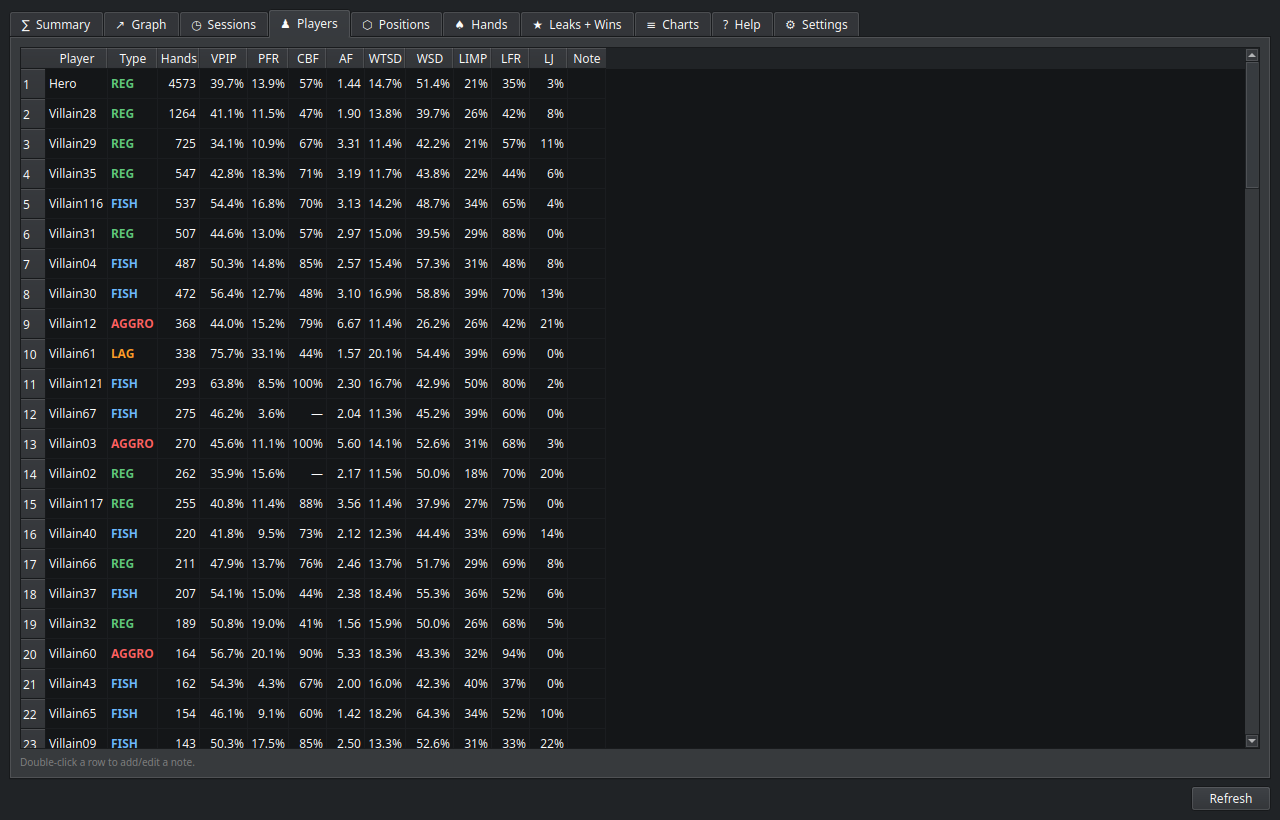Sort by the LJ column header
The width and height of the screenshot is (1280, 820).
548,58
